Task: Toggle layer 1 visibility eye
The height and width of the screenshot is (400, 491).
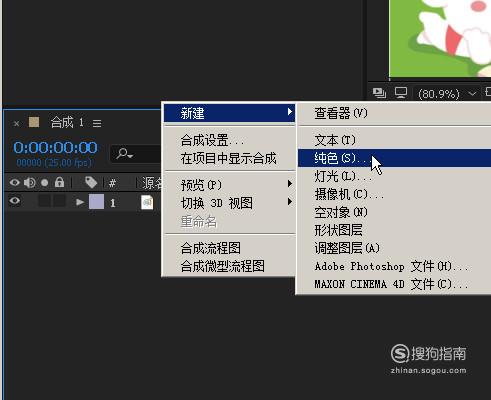Action: [x=15, y=201]
